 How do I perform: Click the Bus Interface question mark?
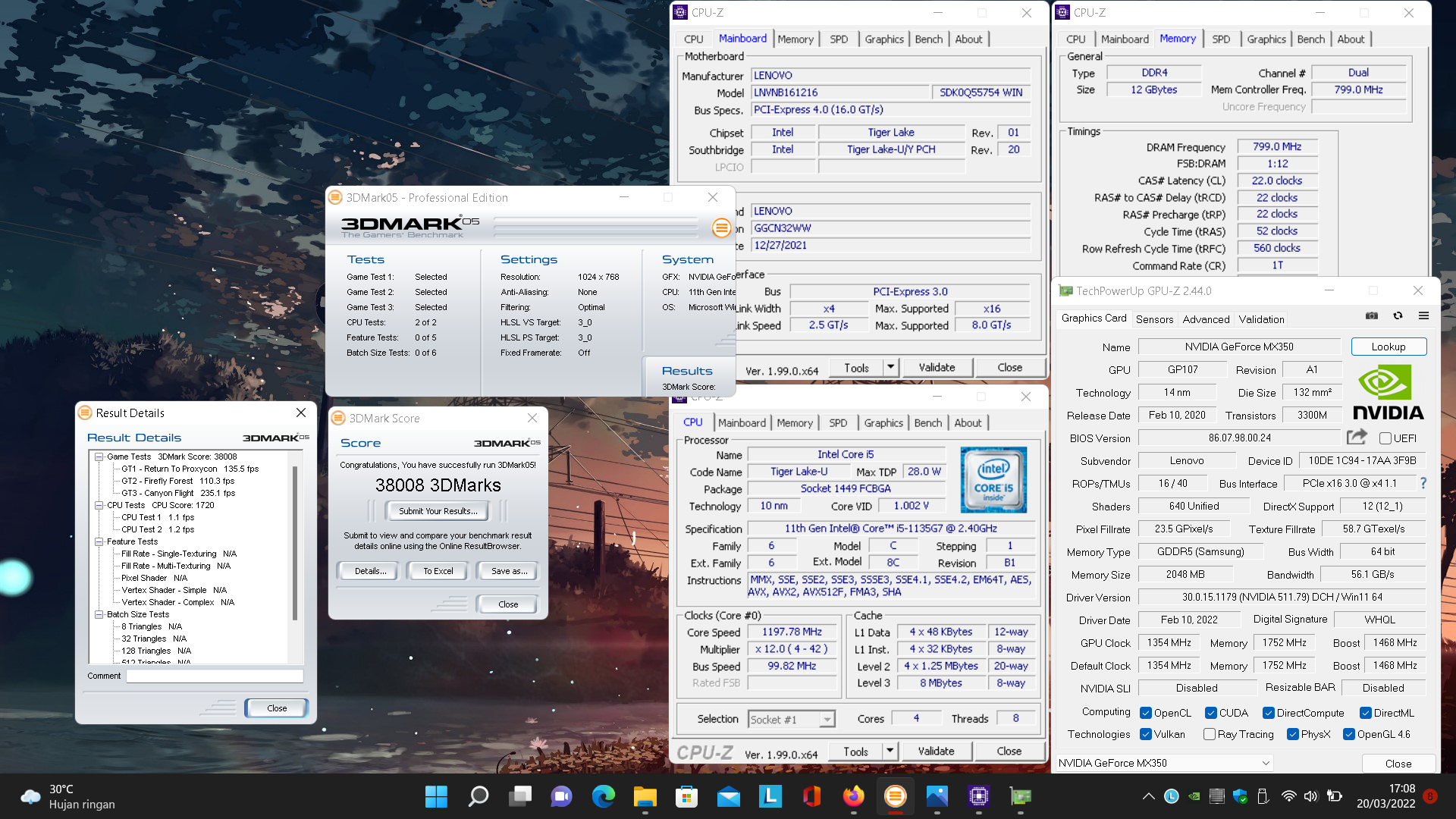(1423, 483)
